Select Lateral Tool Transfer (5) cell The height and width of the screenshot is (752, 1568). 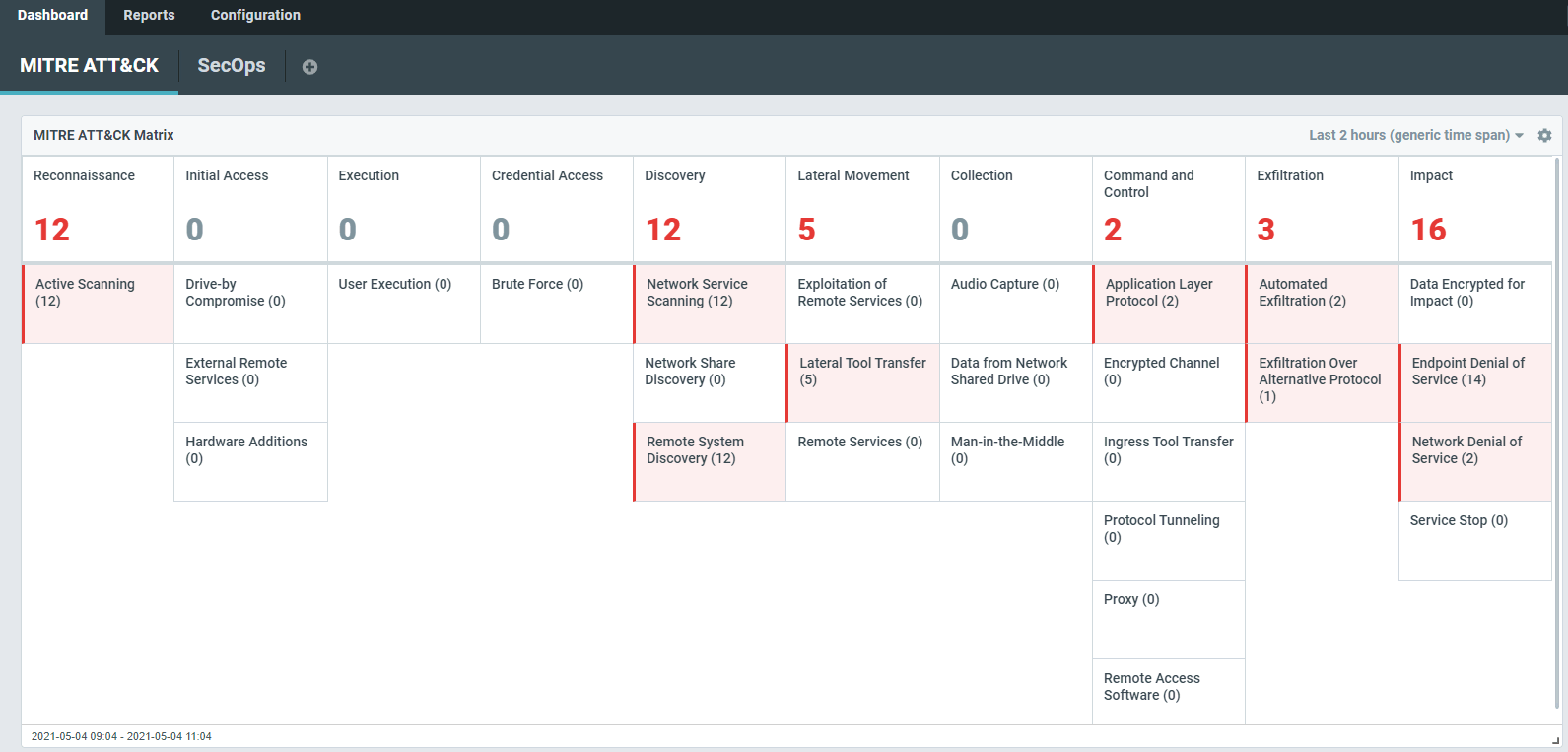[863, 382]
